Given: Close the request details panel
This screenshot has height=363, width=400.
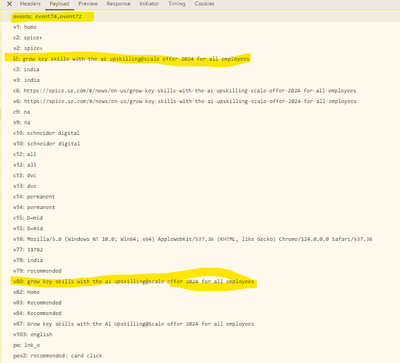Looking at the screenshot, I should pos(10,4).
